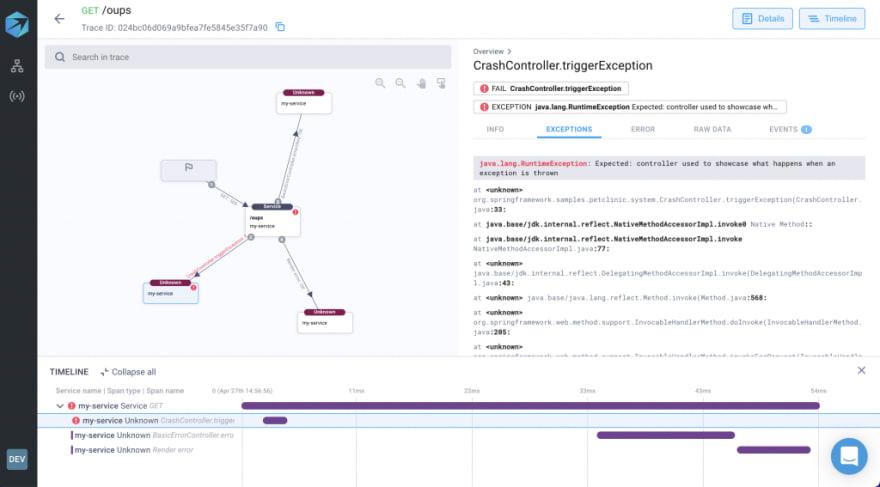Click the java.lang.RuntimeException message box
Image resolution: width=880 pixels, height=487 pixels.
point(669,168)
